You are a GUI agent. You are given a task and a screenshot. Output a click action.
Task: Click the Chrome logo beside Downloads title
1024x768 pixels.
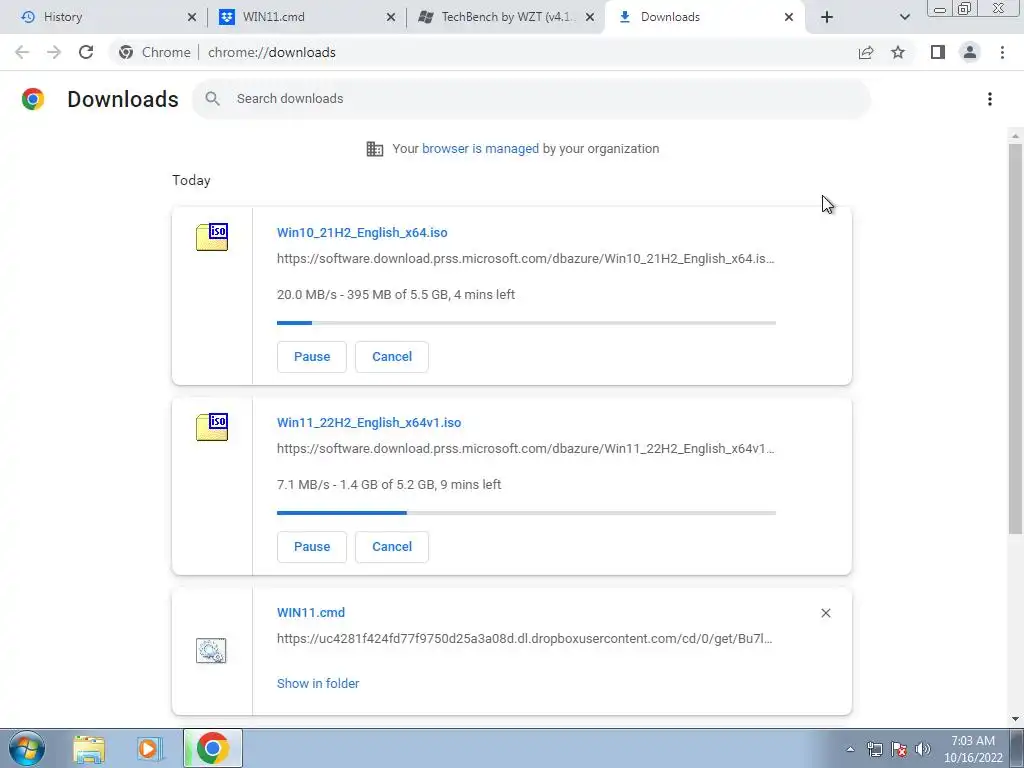(33, 99)
